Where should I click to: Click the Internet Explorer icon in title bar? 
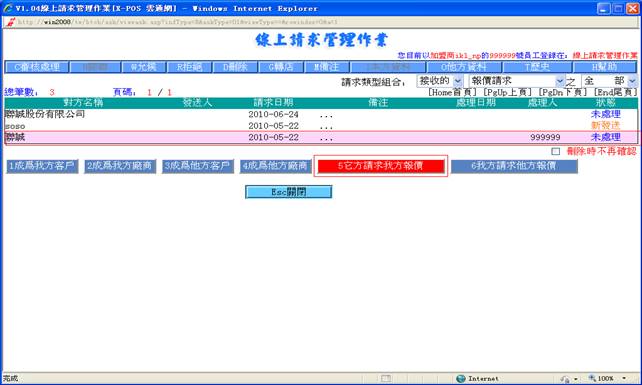pyautogui.click(x=8, y=8)
